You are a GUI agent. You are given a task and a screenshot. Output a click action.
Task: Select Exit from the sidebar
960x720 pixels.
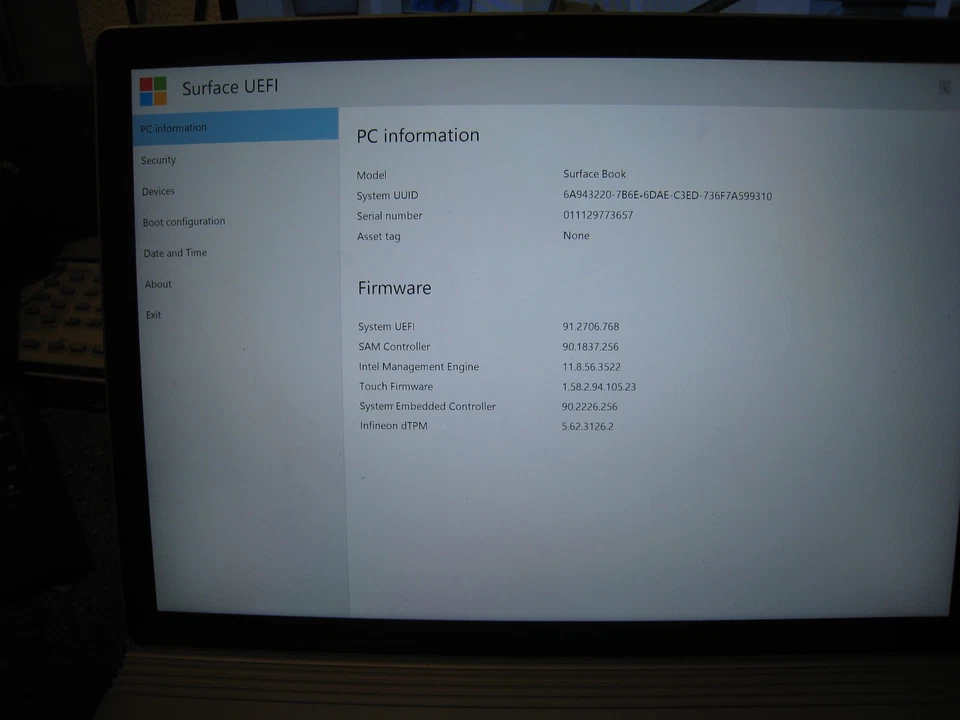point(152,314)
